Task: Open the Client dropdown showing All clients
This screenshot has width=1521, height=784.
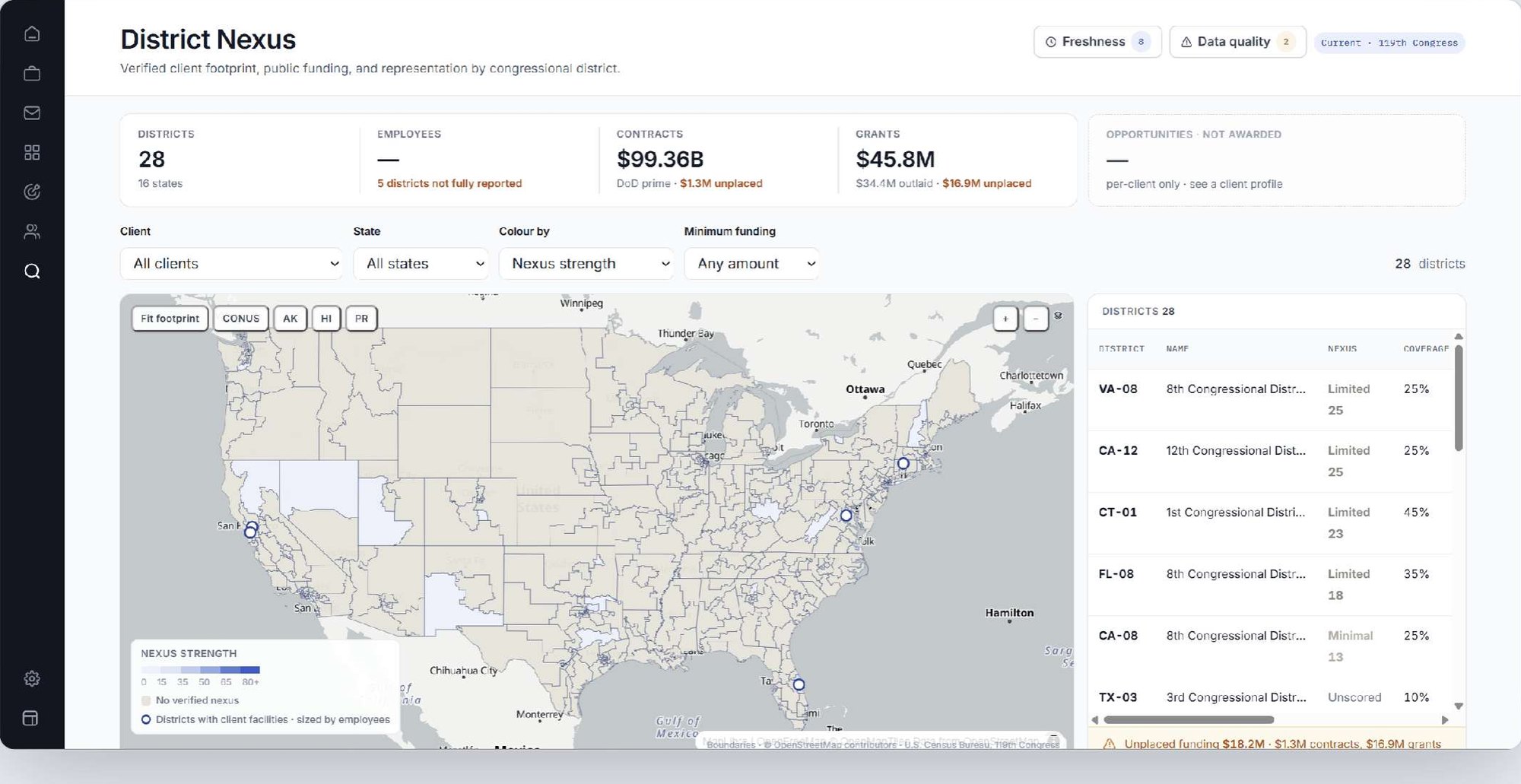Action: [231, 263]
